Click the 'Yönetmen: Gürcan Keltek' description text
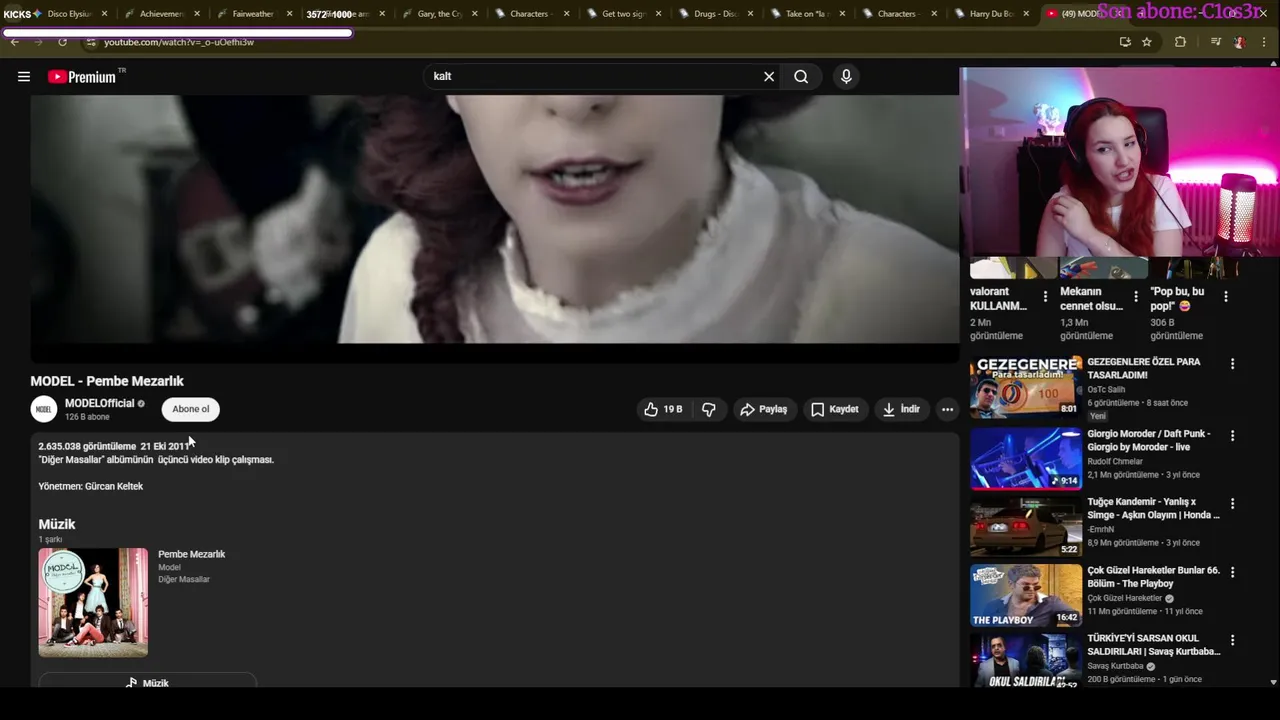This screenshot has height=720, width=1280. pyautogui.click(x=91, y=486)
